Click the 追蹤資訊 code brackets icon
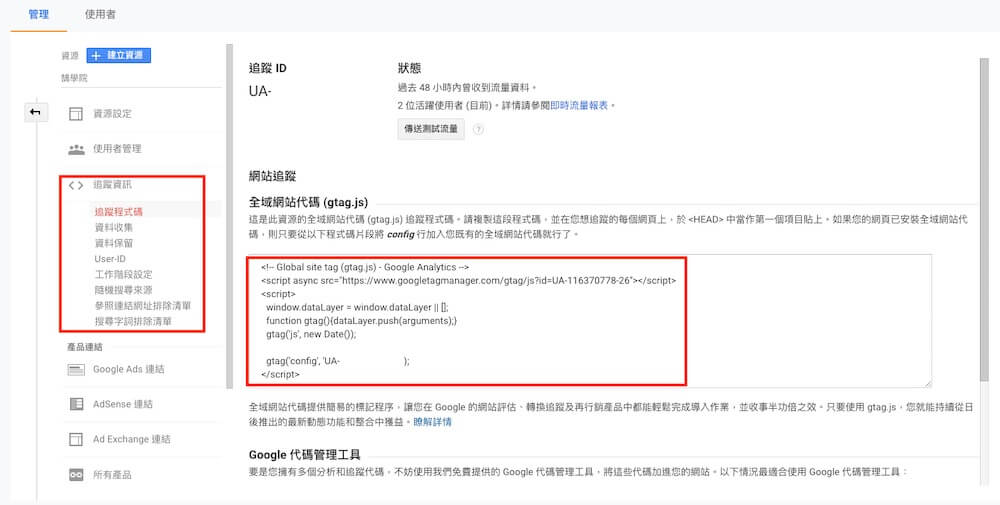The height and width of the screenshot is (505, 1000). click(x=76, y=185)
